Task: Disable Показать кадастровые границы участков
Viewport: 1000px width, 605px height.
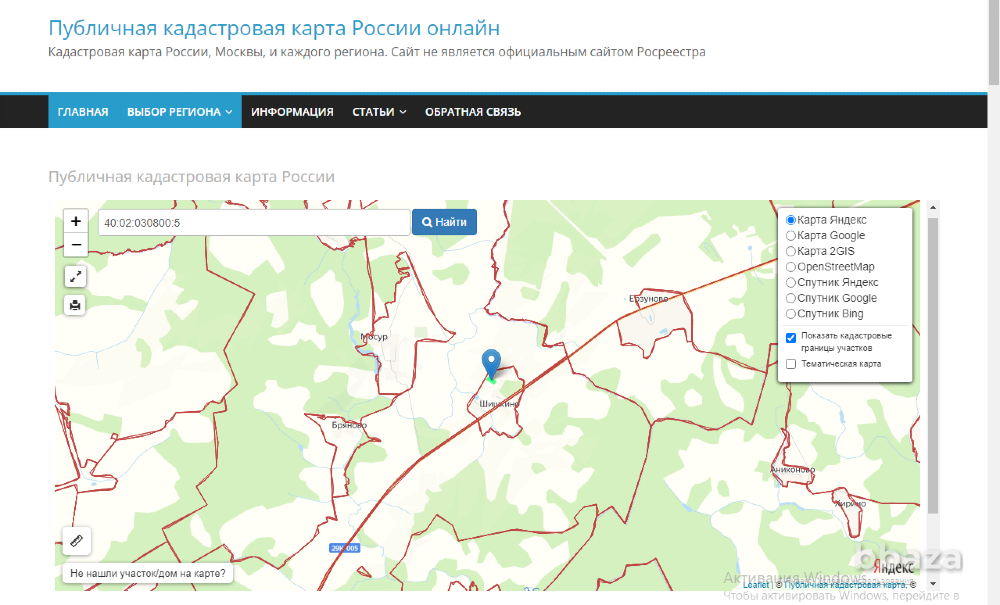Action: pyautogui.click(x=789, y=338)
